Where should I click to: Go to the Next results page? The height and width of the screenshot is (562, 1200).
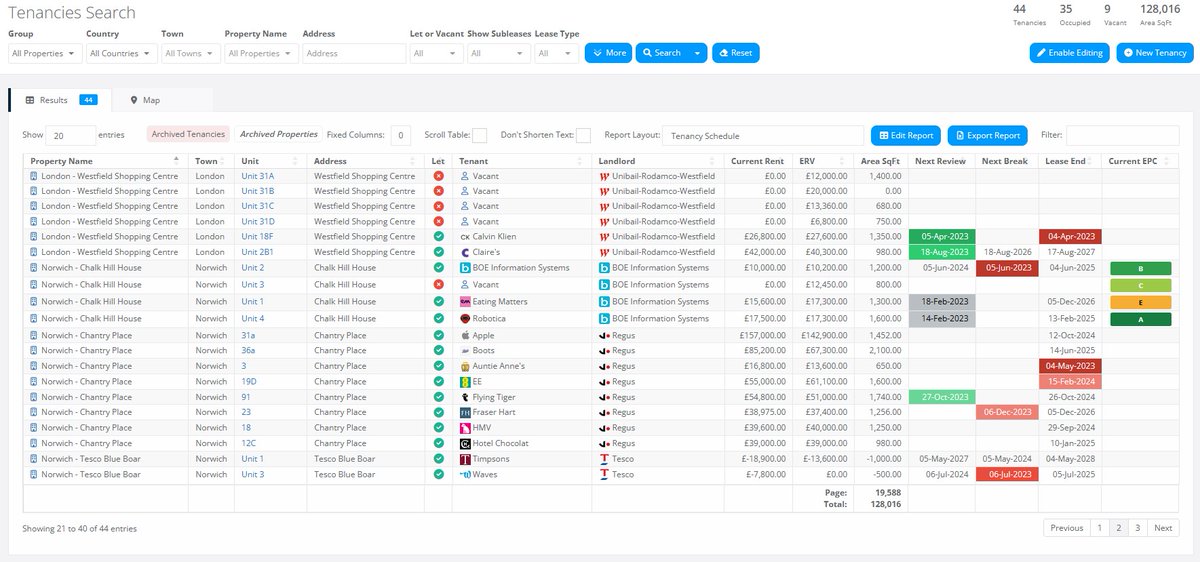[1162, 528]
